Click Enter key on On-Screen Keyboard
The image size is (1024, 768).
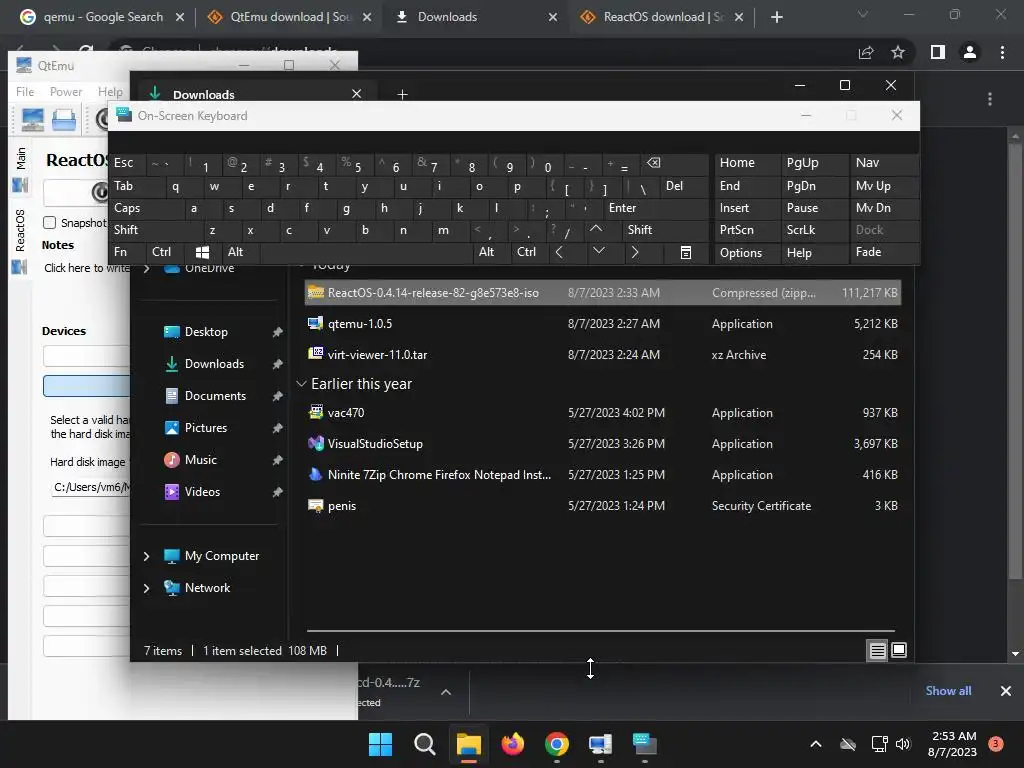point(656,208)
